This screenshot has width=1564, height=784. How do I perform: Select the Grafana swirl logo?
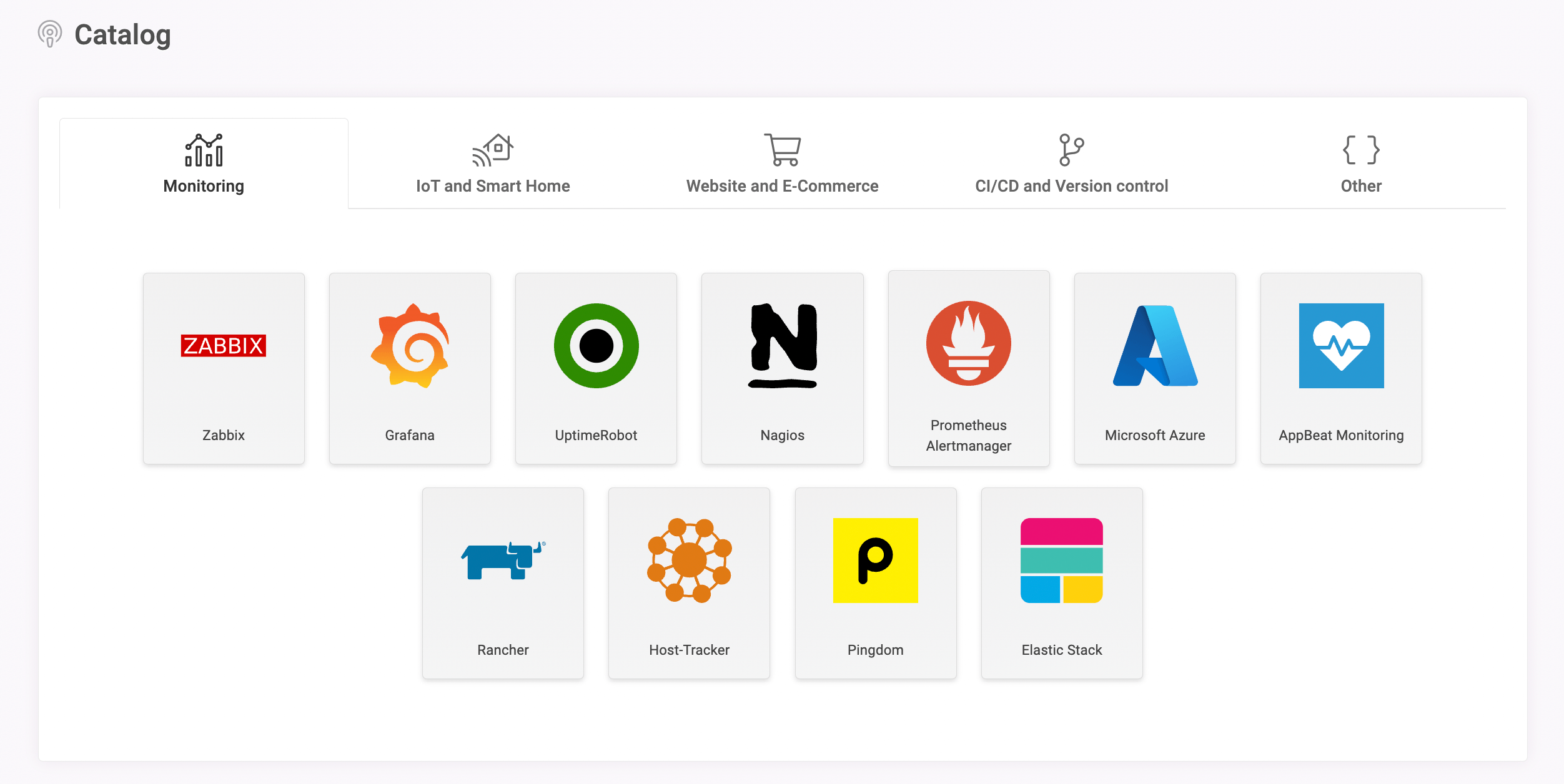click(410, 346)
